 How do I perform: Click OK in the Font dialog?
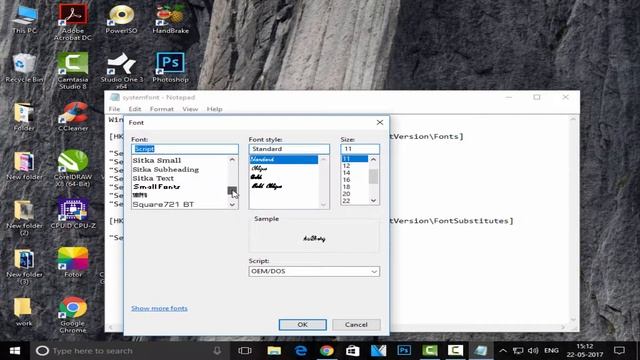302,324
